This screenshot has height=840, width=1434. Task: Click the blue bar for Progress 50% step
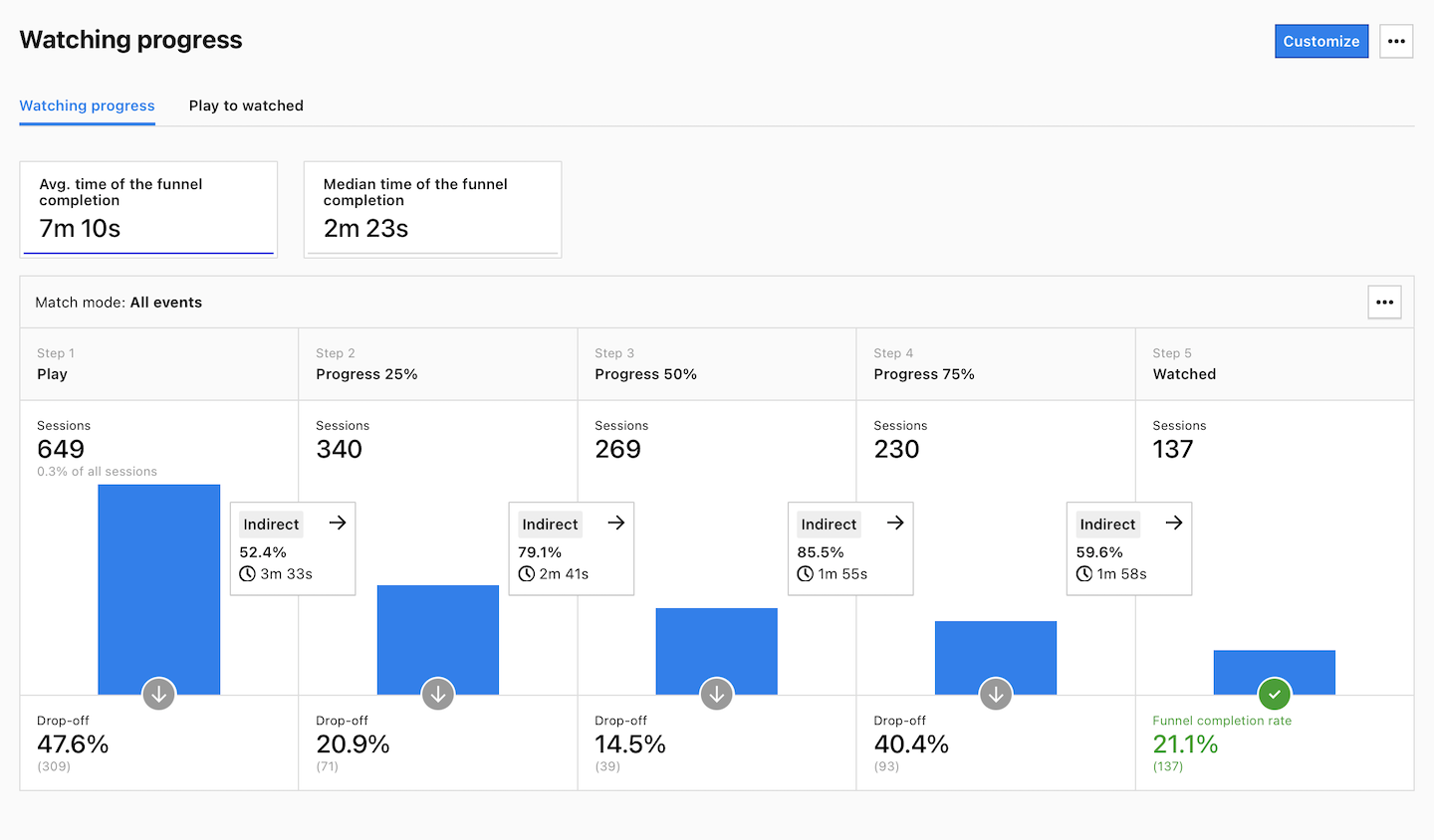click(x=717, y=651)
